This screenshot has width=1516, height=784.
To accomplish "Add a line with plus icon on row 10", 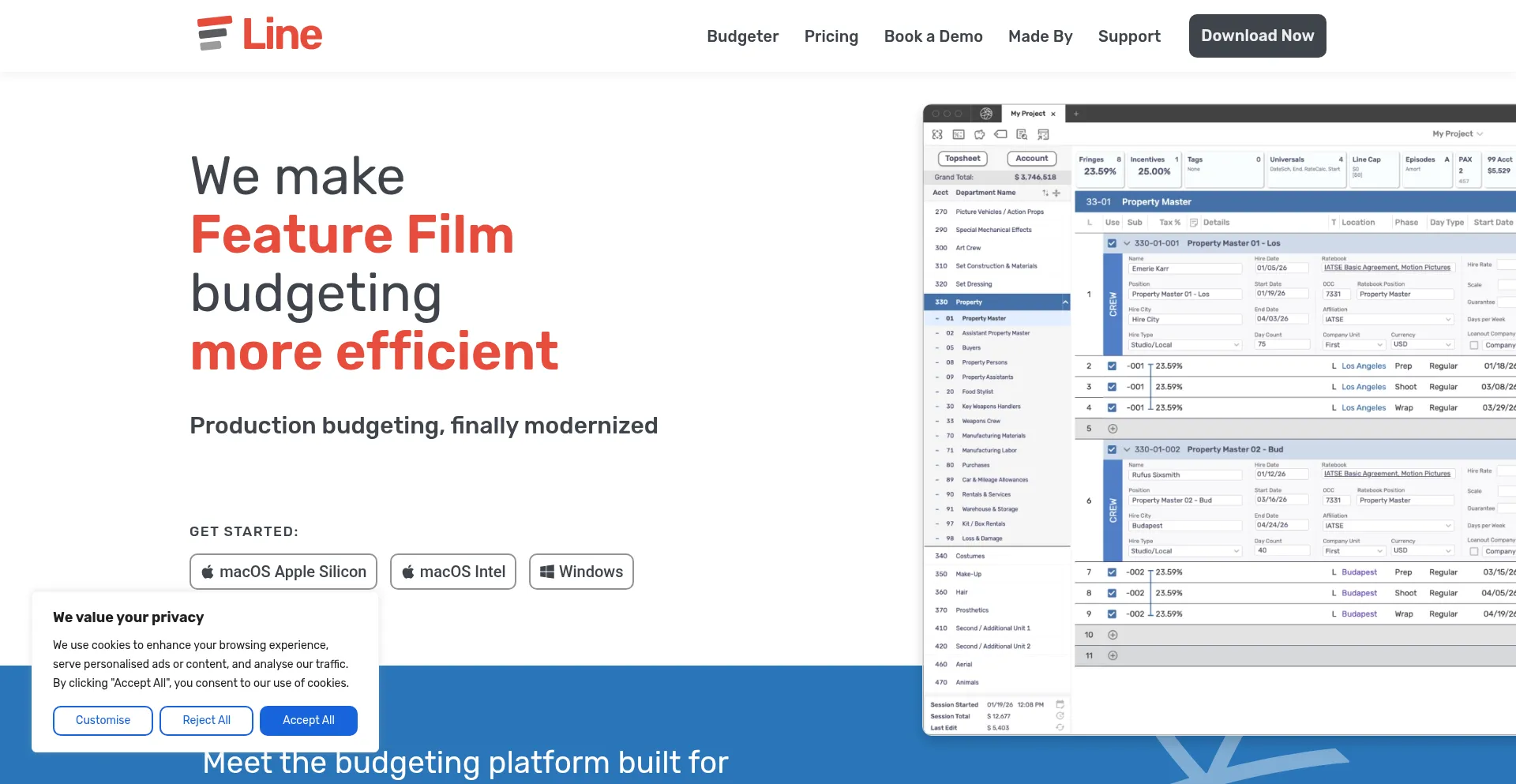I will (x=1113, y=635).
